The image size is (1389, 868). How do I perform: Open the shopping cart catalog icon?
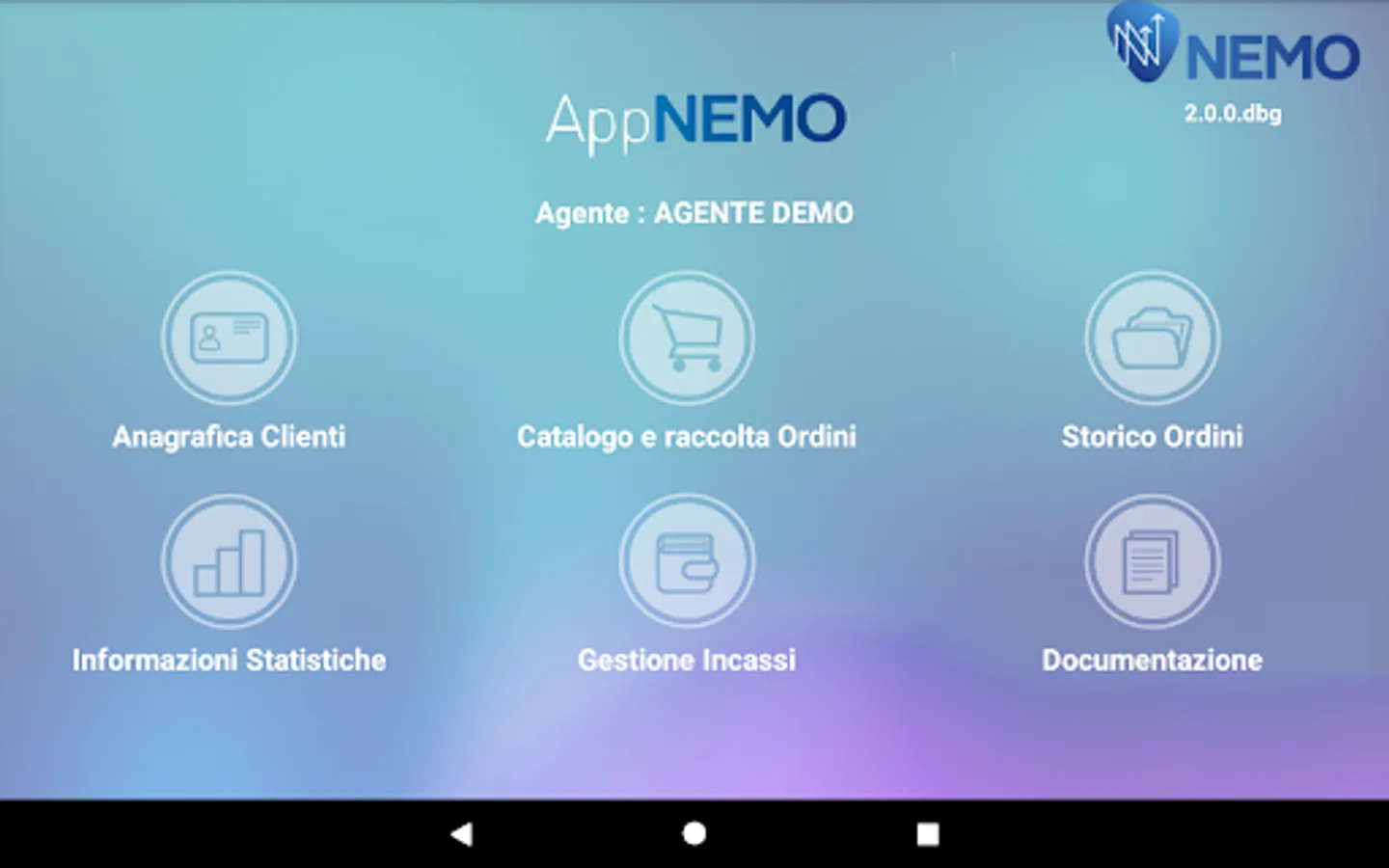coord(687,338)
